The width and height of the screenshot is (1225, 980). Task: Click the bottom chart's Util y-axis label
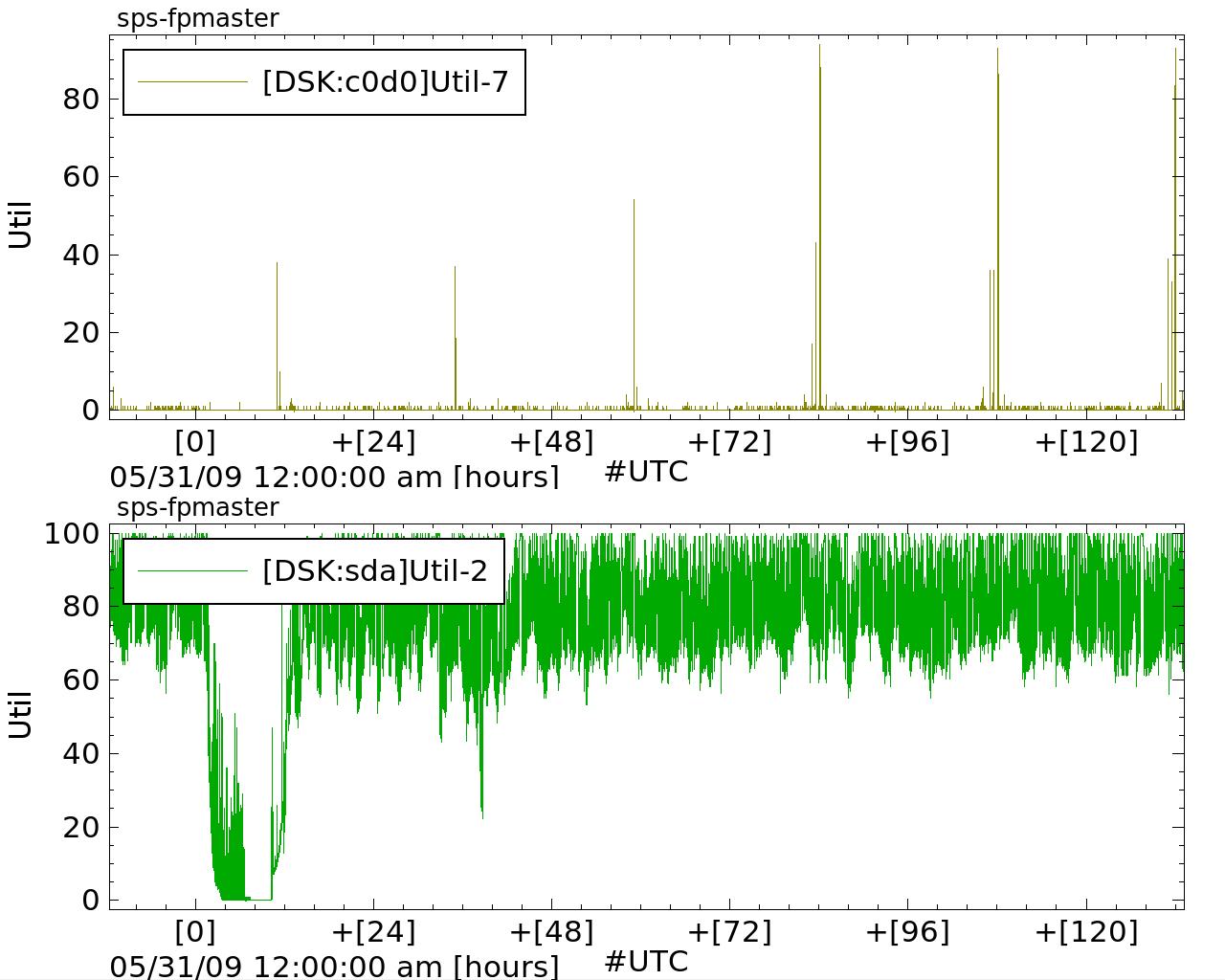pos(21,714)
